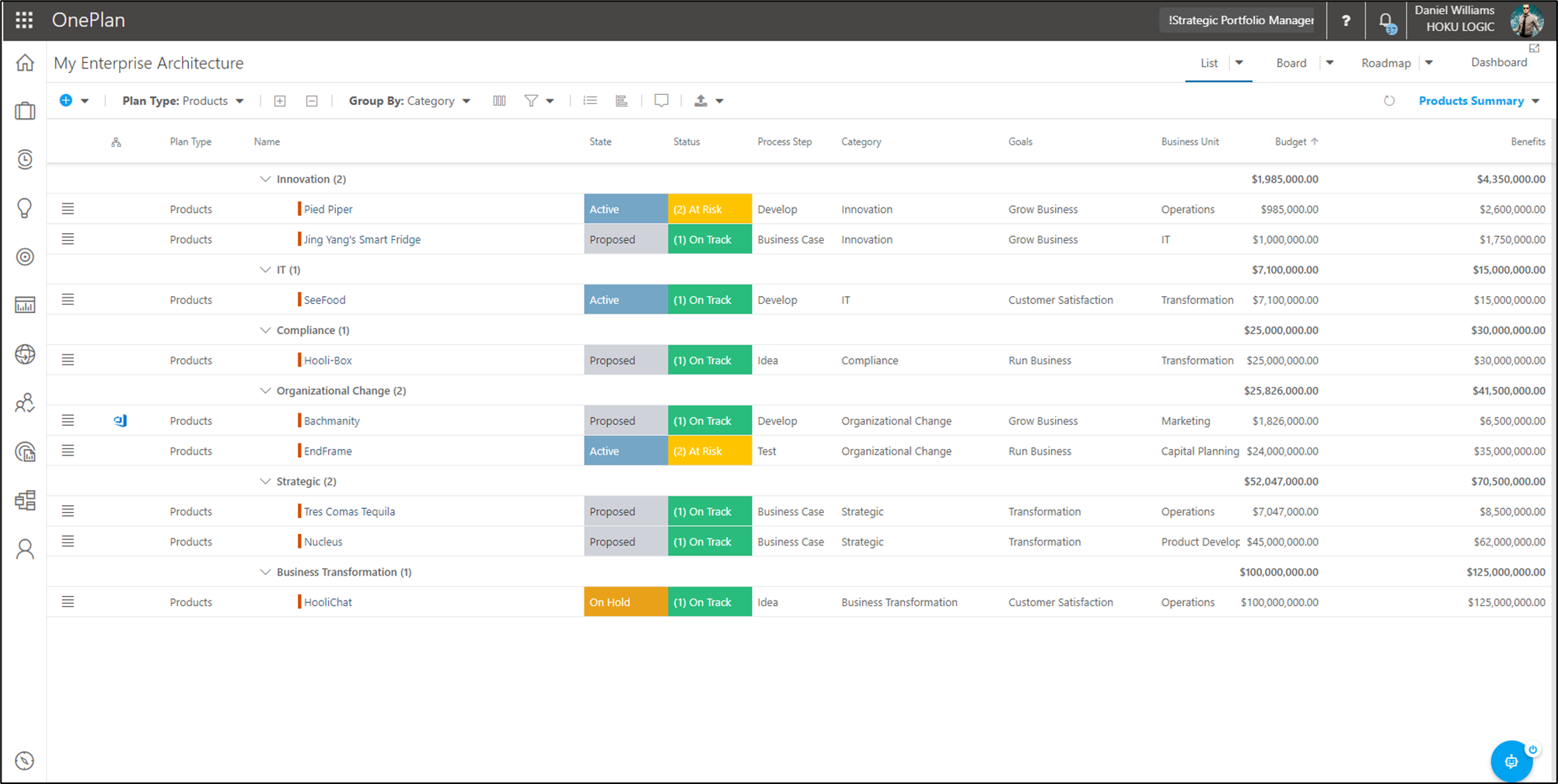Open the help question mark
This screenshot has width=1558, height=784.
pos(1346,21)
